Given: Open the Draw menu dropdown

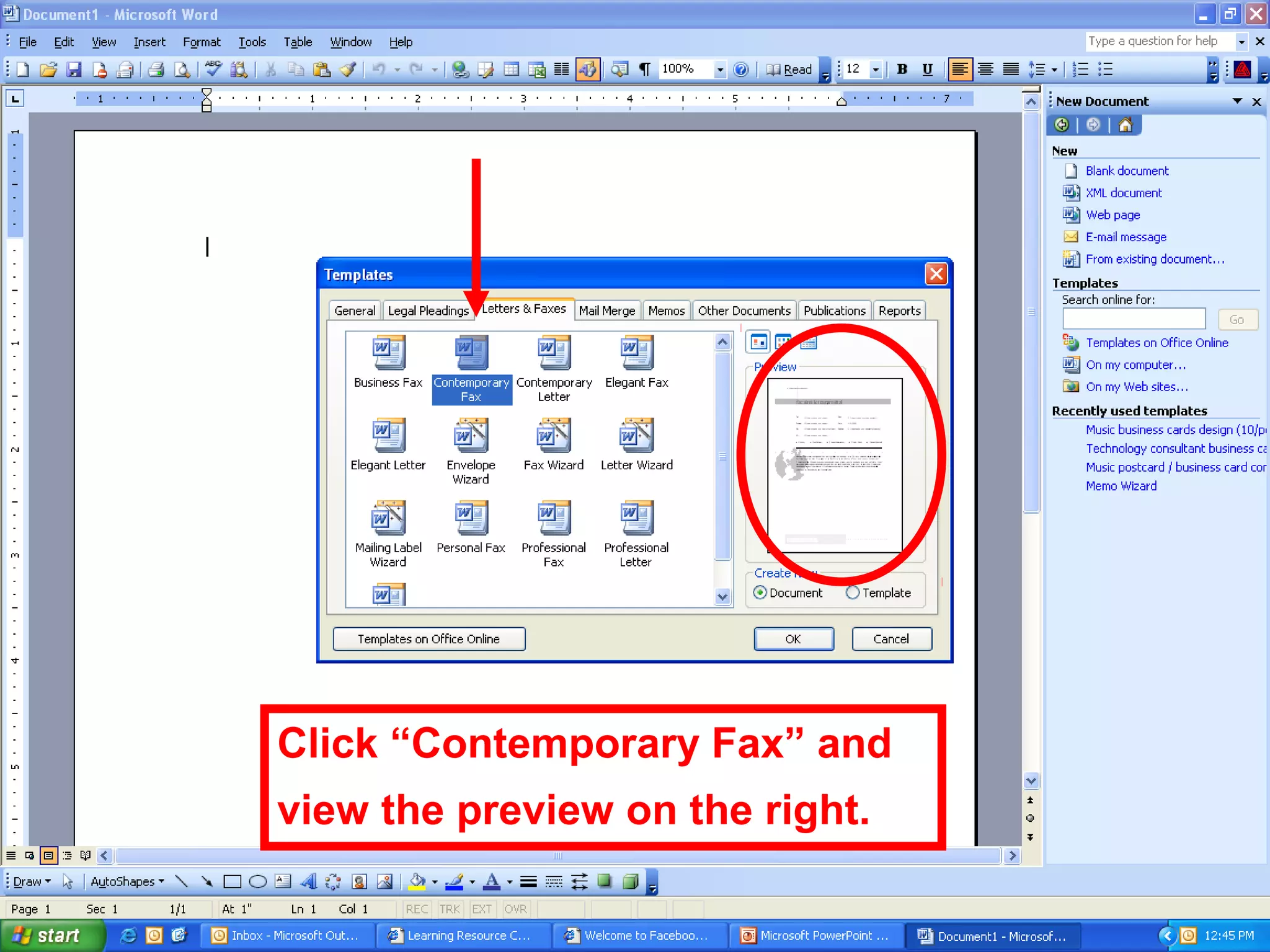Looking at the screenshot, I should [32, 881].
